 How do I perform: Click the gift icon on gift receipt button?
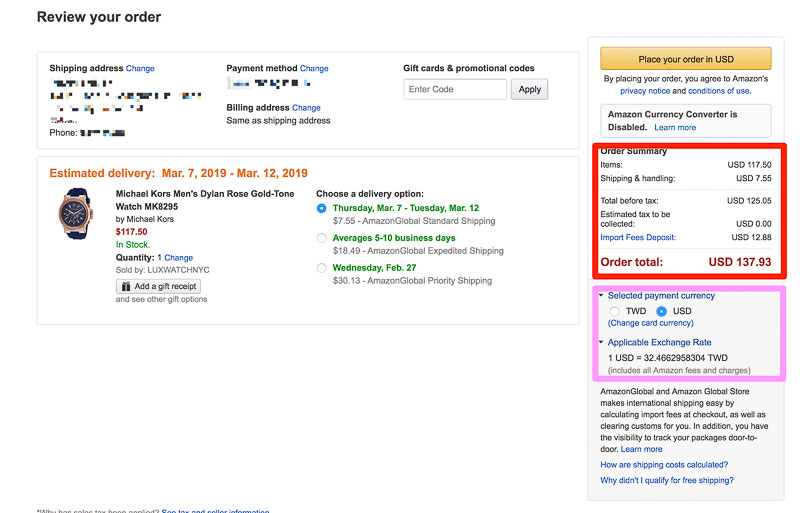coord(126,286)
